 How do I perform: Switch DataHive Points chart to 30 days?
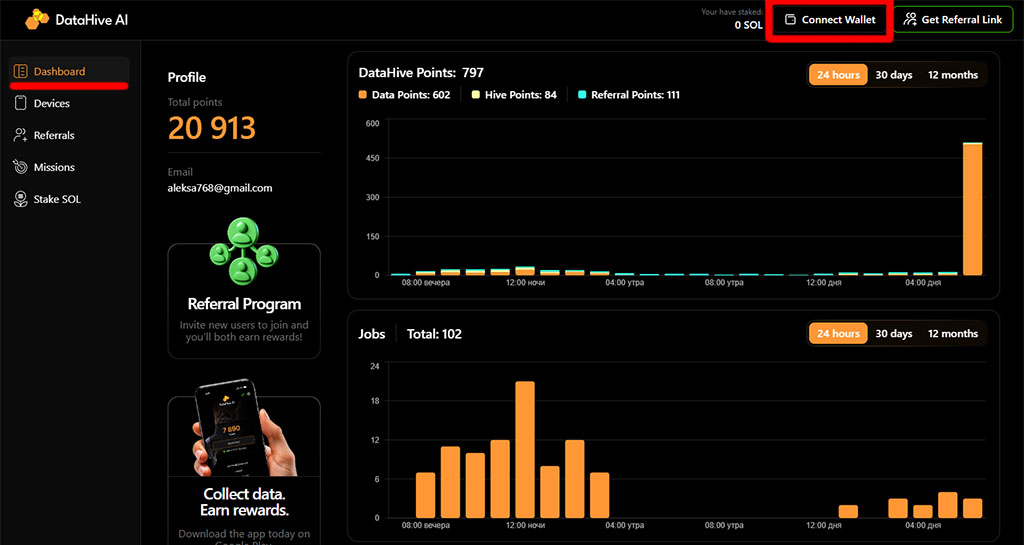click(893, 75)
